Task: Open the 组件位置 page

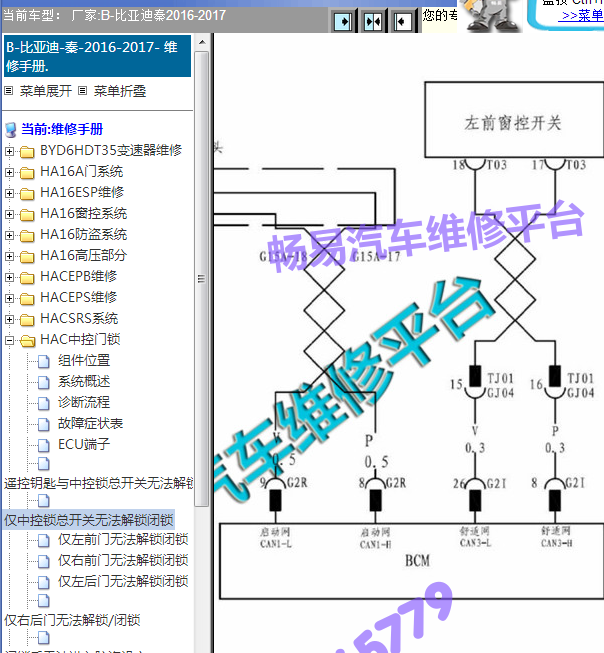Action: 84,361
